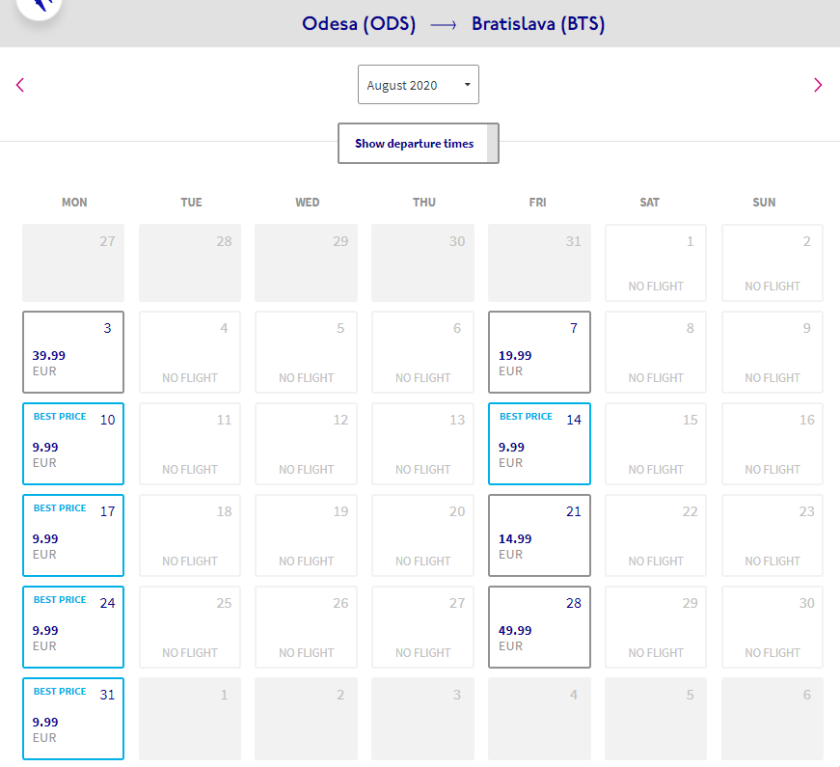Select August 21 flight for 14.99 EUR
840x767 pixels.
coord(539,535)
